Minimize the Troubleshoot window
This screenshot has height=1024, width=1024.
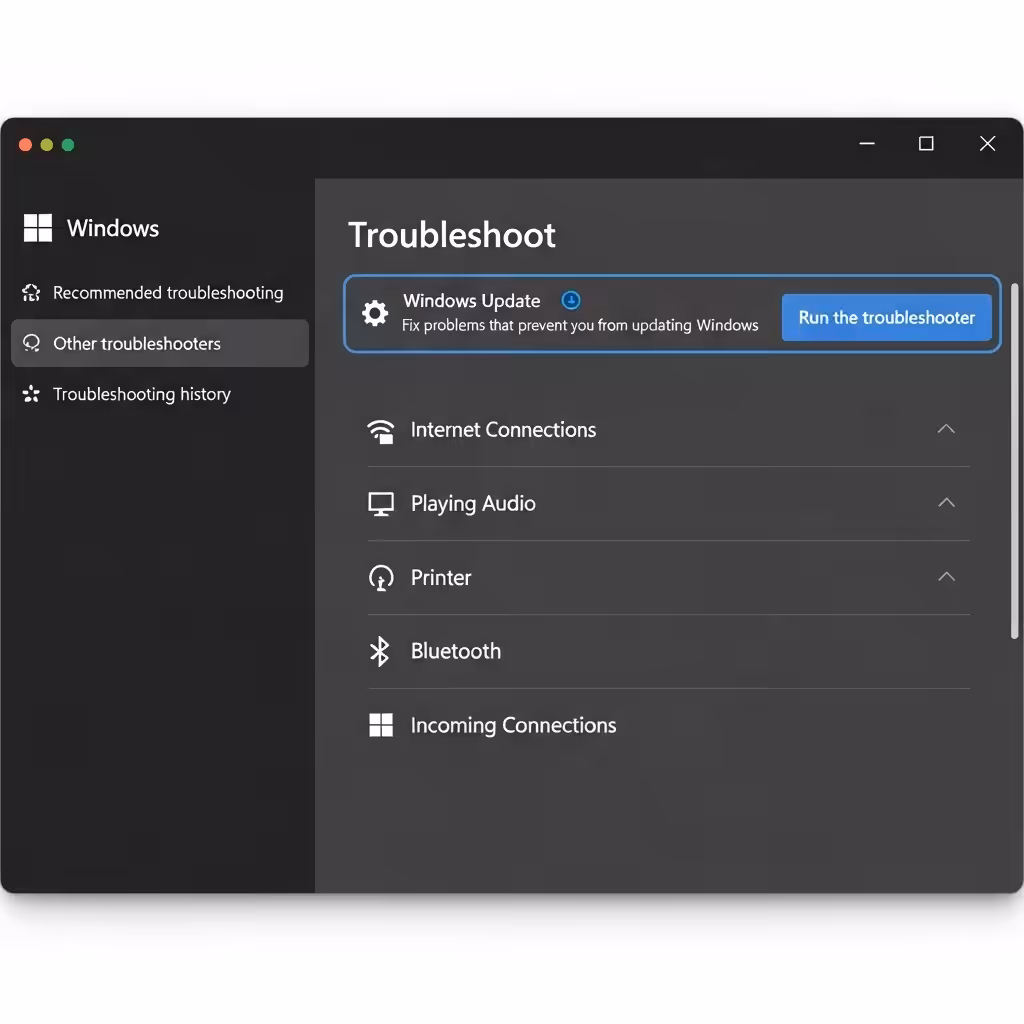tap(867, 144)
